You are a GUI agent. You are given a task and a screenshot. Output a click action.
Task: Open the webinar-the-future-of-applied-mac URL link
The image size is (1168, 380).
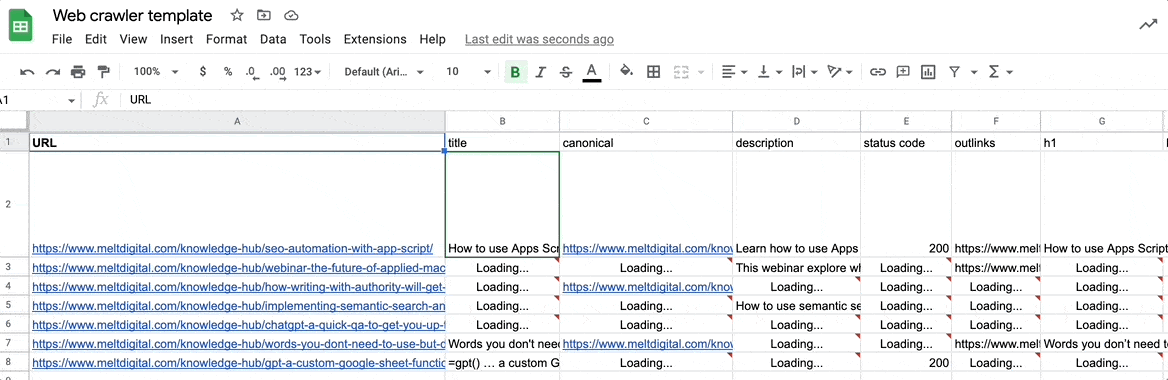click(x=238, y=267)
